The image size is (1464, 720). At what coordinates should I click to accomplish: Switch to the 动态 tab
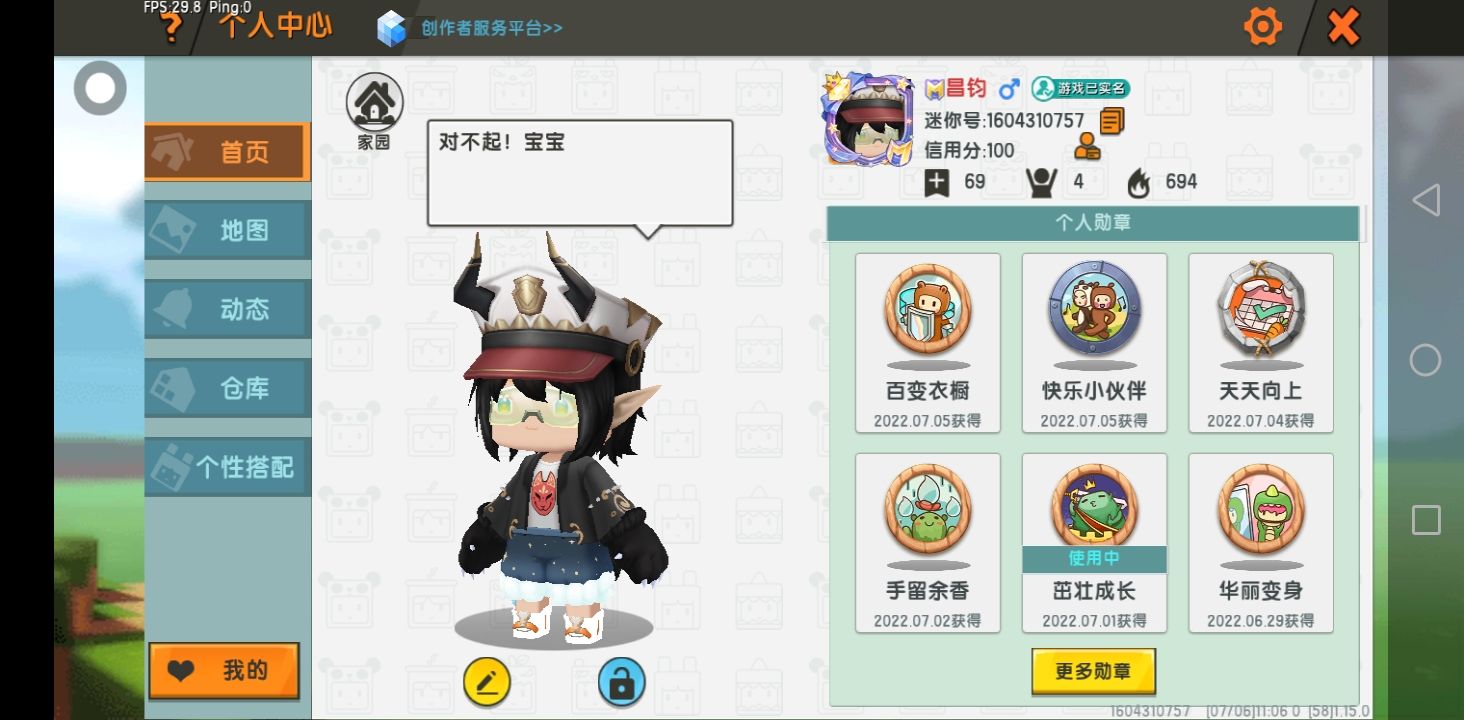click(x=227, y=309)
